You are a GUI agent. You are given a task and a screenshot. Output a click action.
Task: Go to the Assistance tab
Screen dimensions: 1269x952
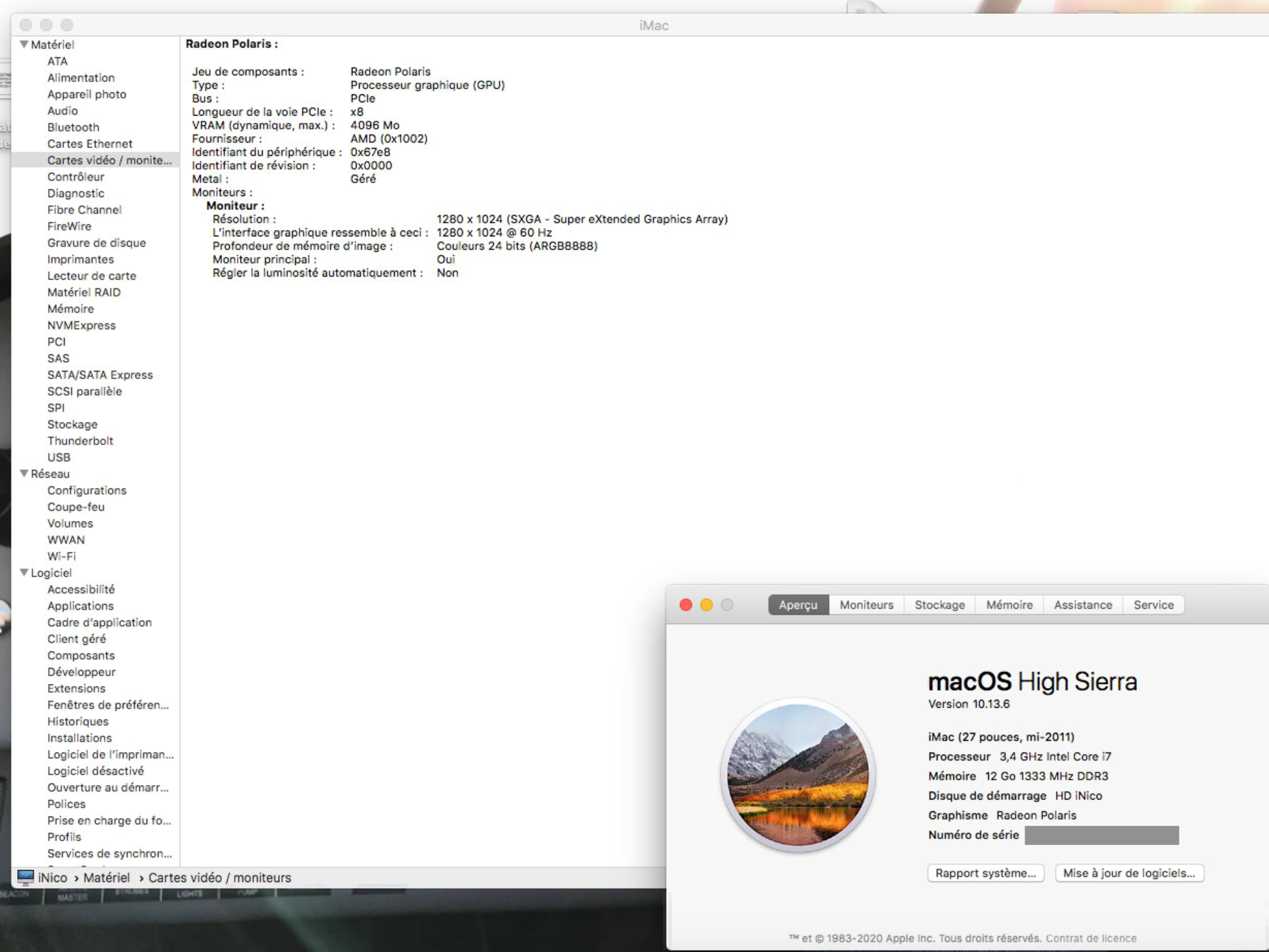[1082, 605]
